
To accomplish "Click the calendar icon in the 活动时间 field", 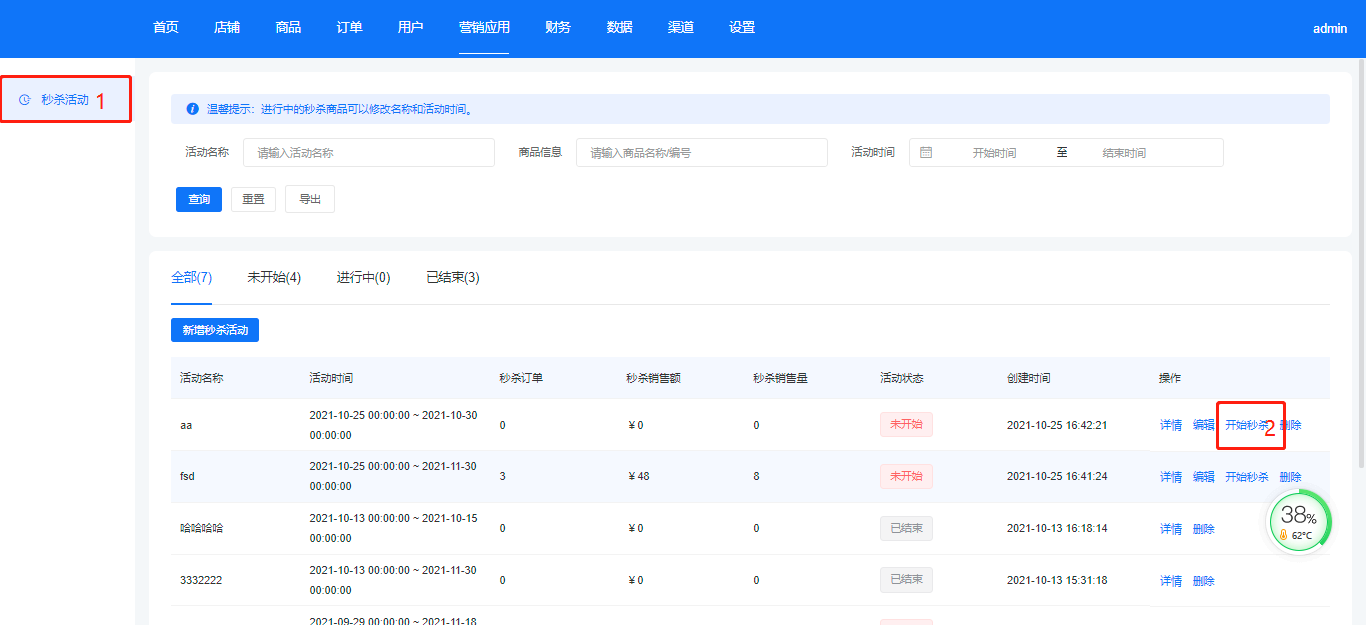I will click(926, 153).
